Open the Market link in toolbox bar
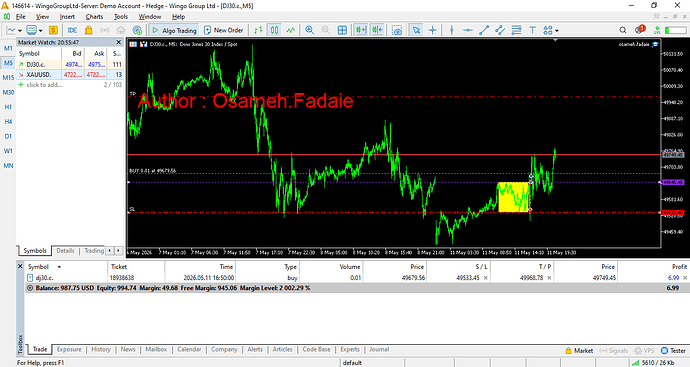Viewport: 690px width, 367px height. 579,351
